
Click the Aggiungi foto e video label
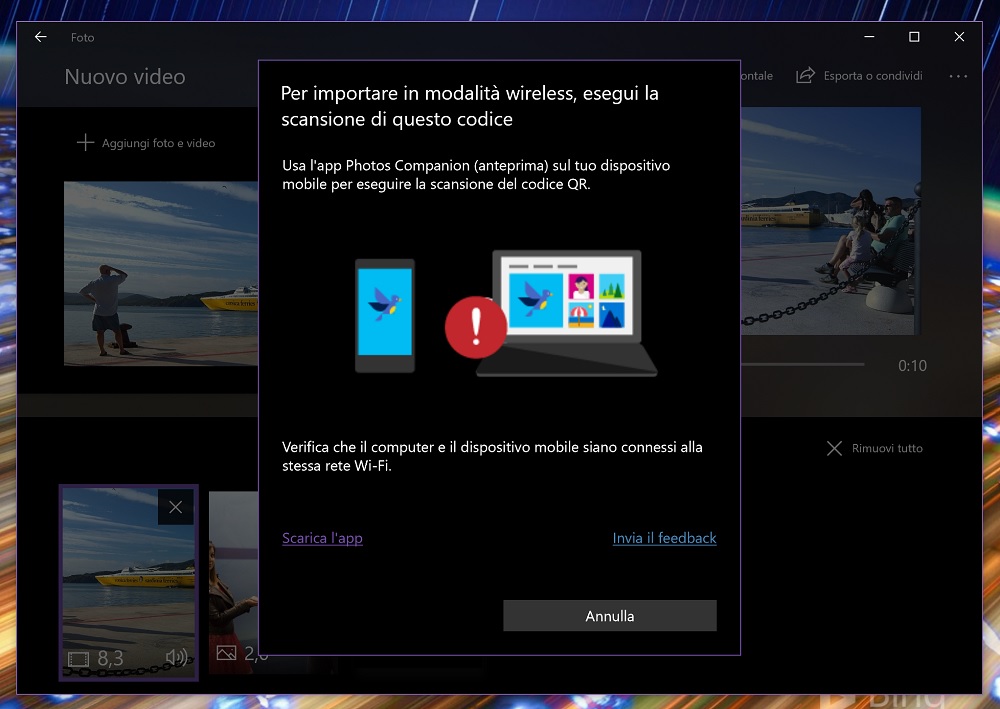(x=159, y=143)
